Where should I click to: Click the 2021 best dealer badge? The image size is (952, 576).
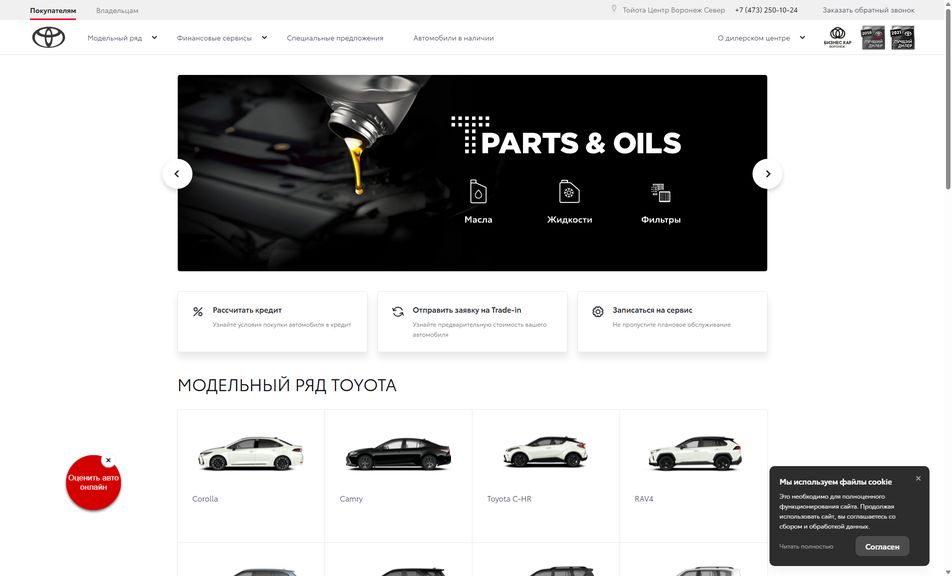[x=902, y=38]
